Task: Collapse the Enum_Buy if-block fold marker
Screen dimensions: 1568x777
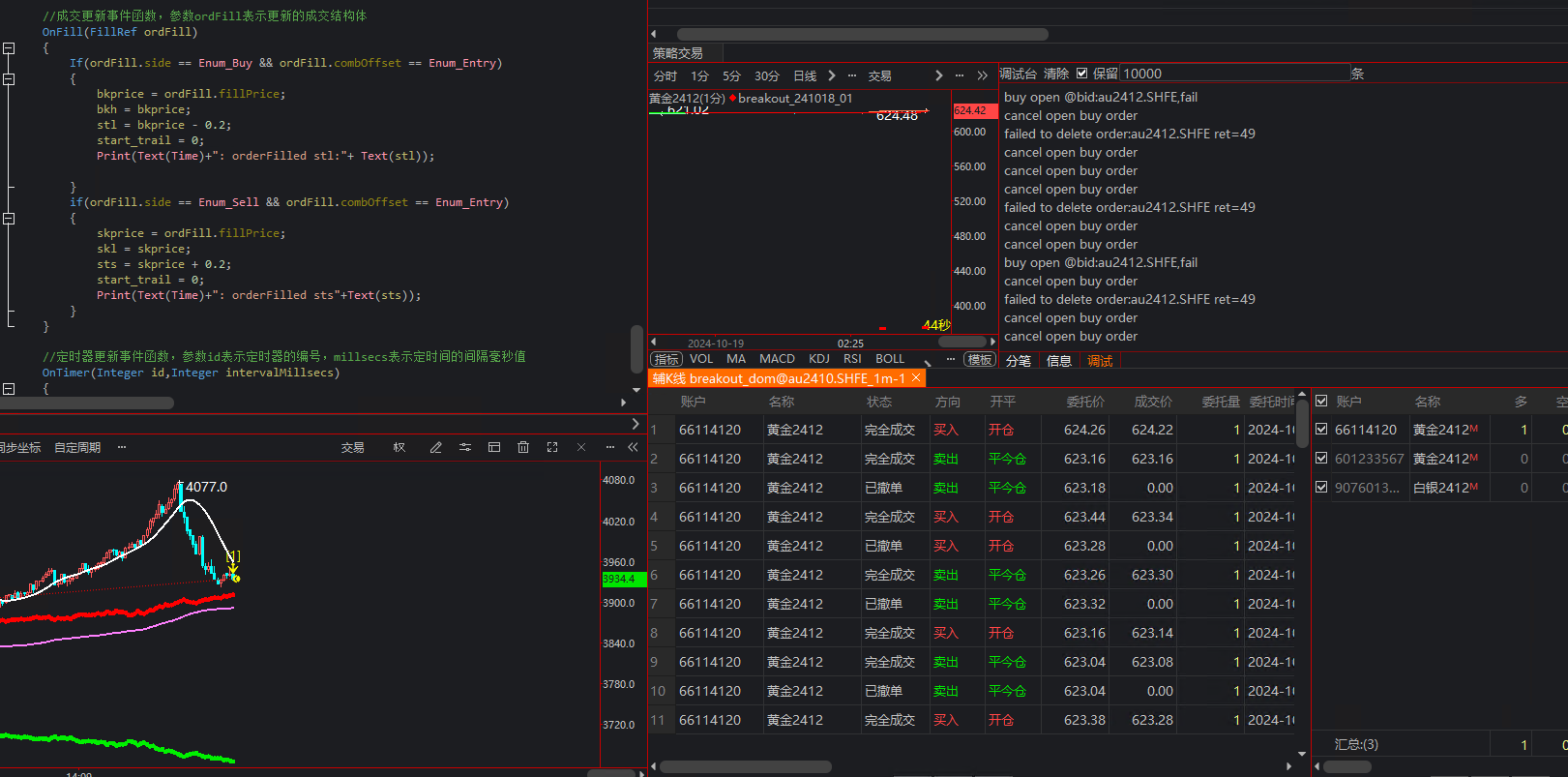Action: (x=9, y=78)
